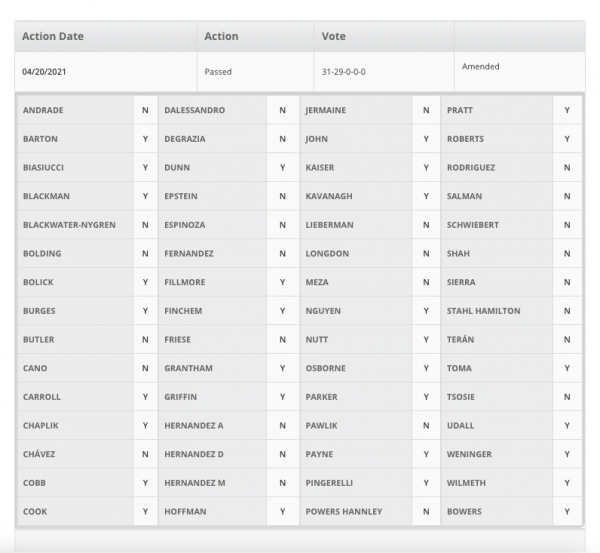This screenshot has width=600, height=553.
Task: Click the STAHL HAMILTON name
Action: [484, 311]
